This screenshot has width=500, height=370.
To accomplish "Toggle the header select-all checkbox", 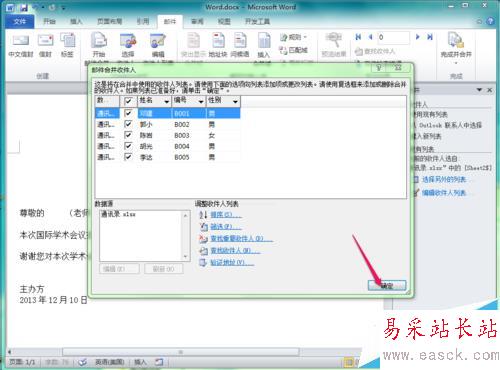I will point(128,101).
